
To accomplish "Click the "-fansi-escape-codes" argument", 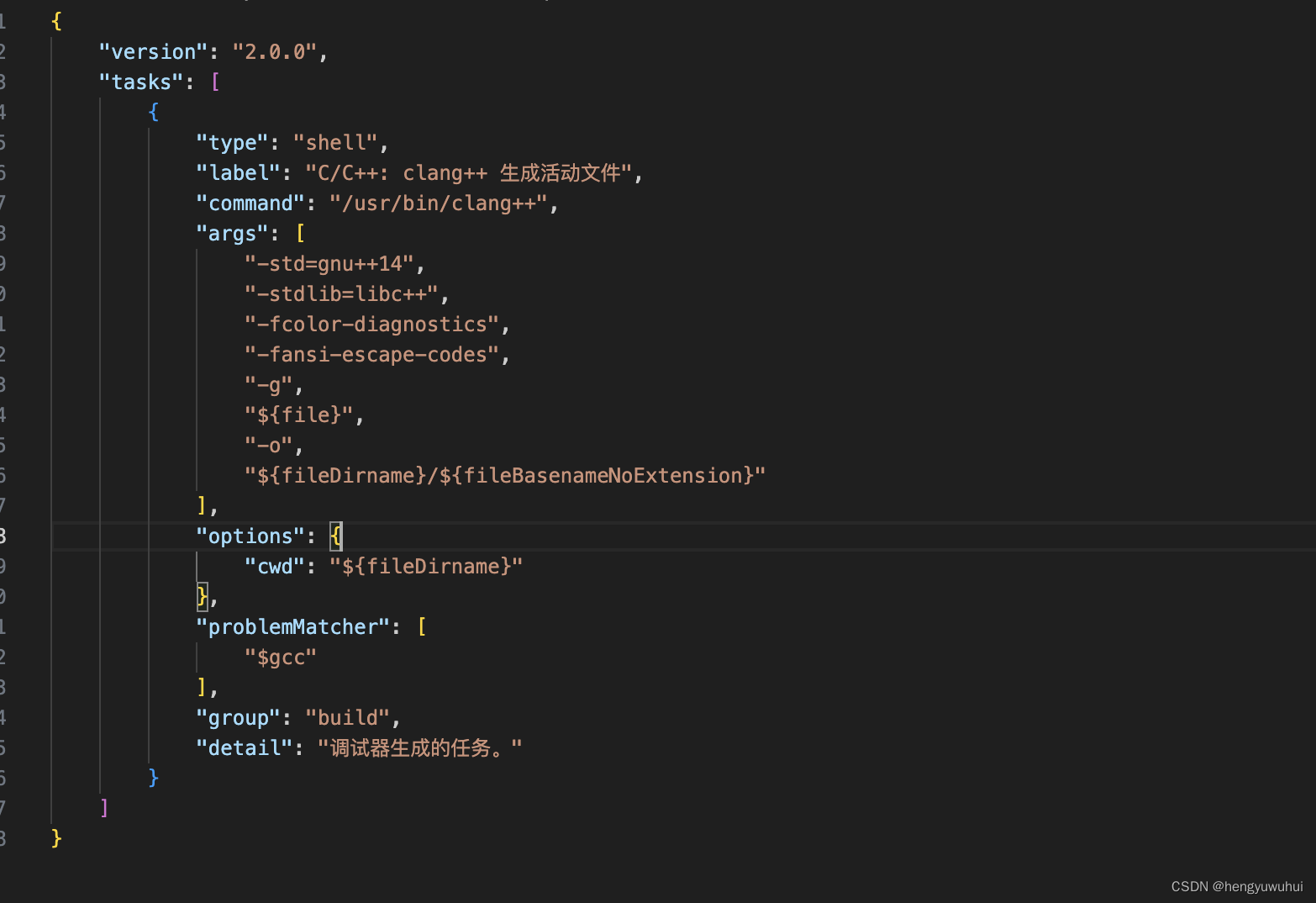I will pyautogui.click(x=374, y=354).
